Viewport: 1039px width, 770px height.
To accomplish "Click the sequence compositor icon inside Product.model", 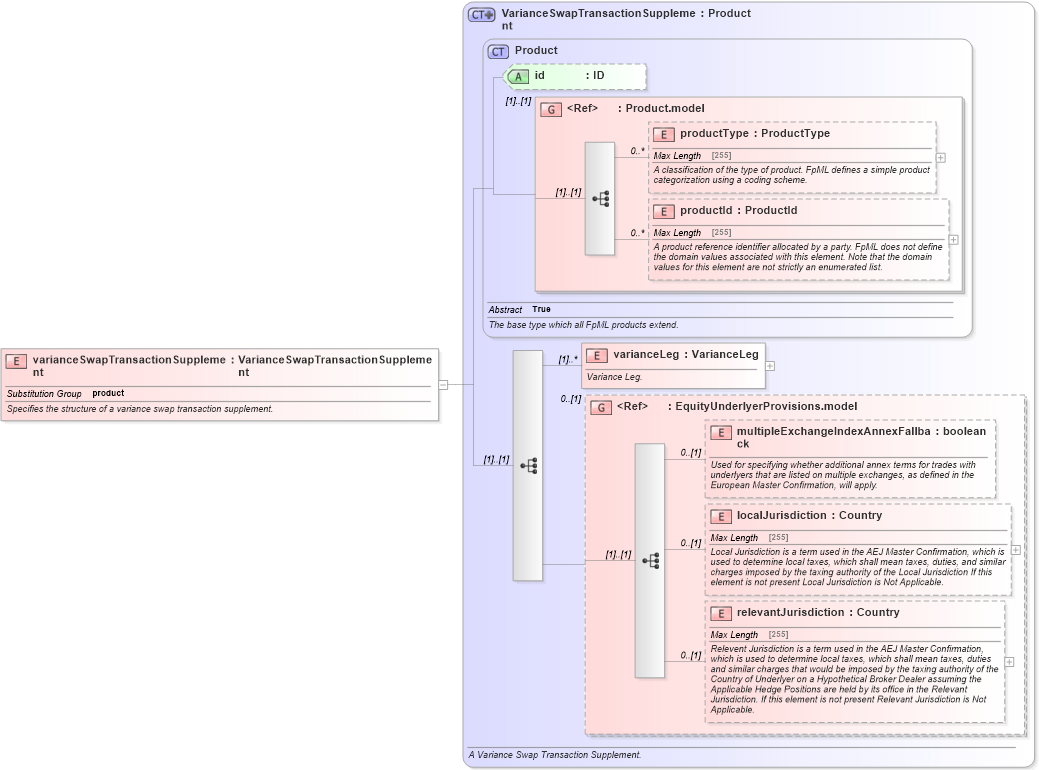I will point(600,198).
